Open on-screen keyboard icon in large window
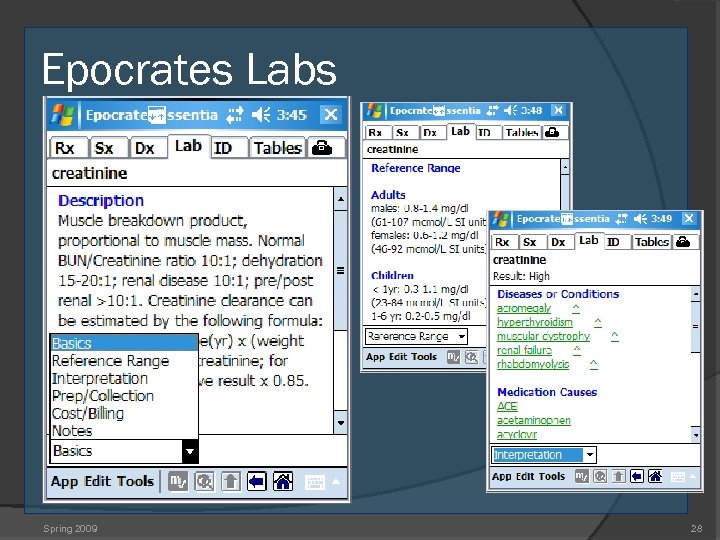Viewport: 720px width, 540px height. (315, 482)
